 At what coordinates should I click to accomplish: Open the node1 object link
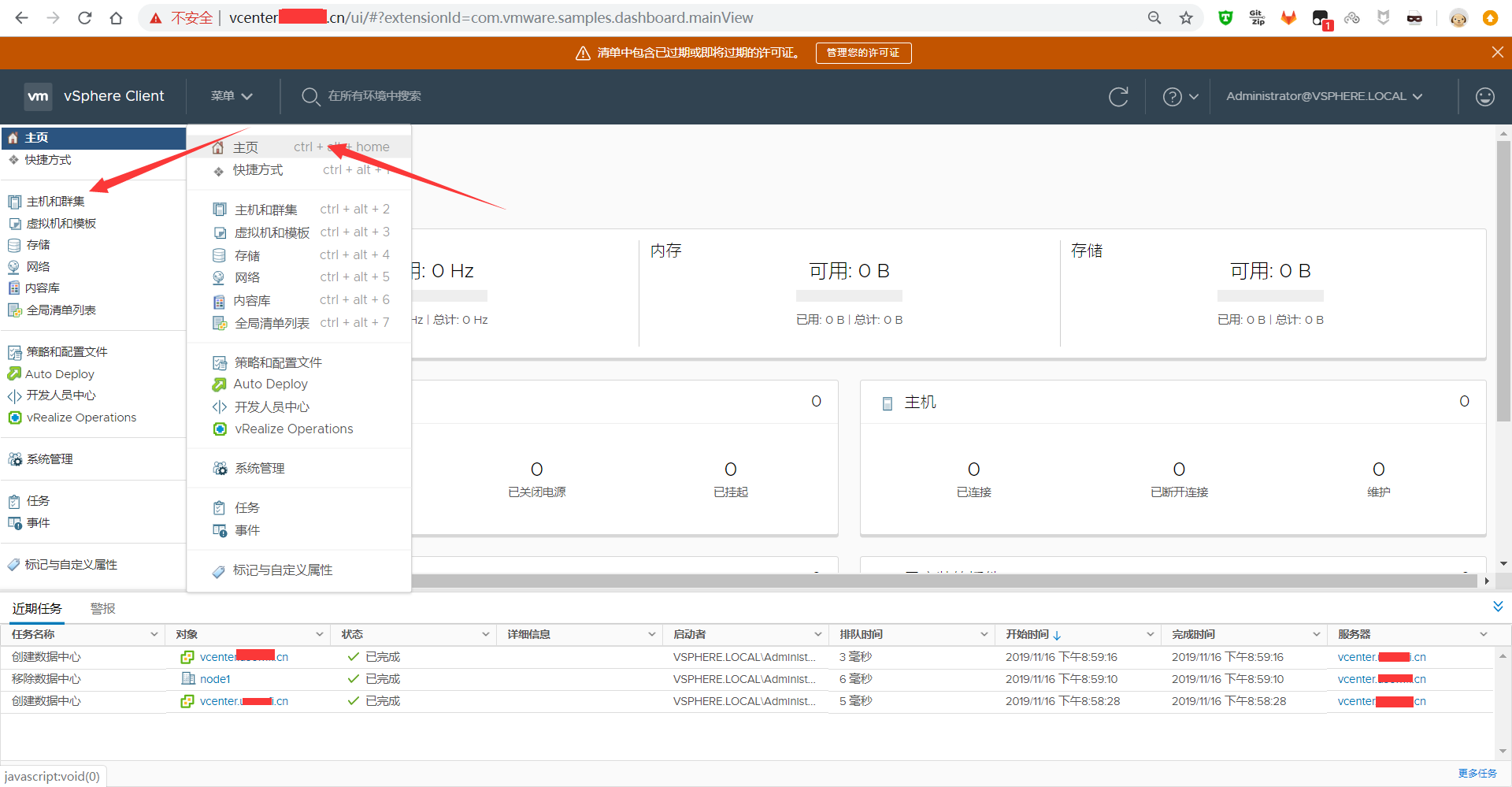215,679
